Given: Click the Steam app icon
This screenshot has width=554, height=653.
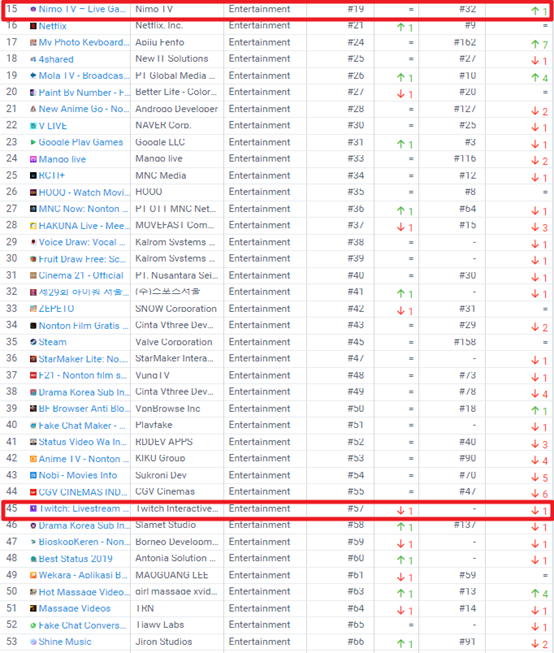Looking at the screenshot, I should pos(33,342).
